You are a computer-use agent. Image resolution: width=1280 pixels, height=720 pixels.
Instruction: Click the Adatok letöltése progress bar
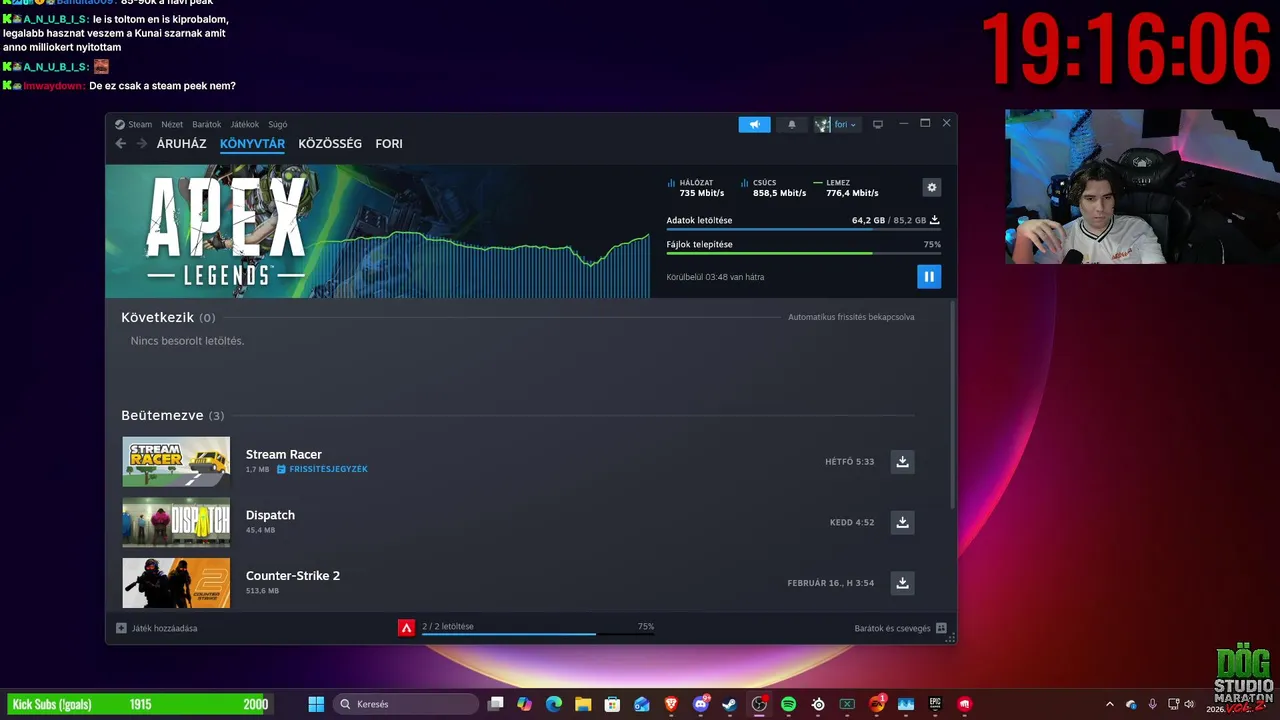click(803, 229)
